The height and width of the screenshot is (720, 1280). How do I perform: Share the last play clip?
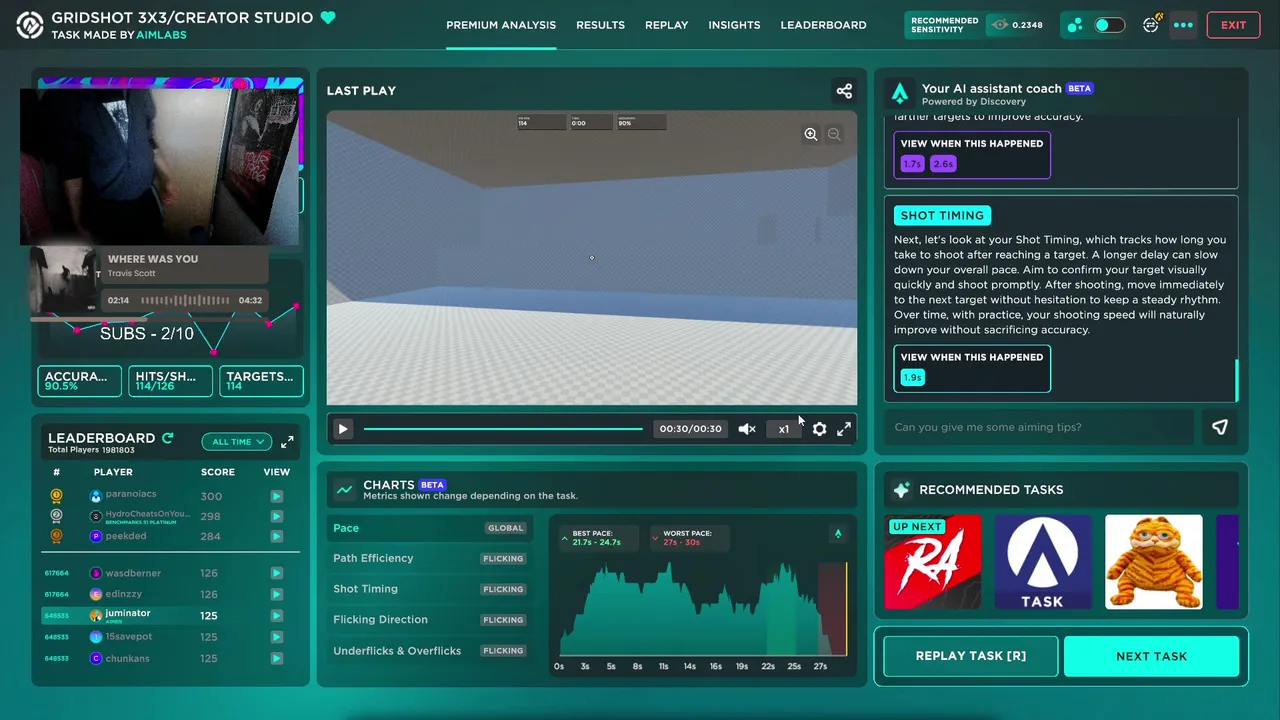[844, 91]
